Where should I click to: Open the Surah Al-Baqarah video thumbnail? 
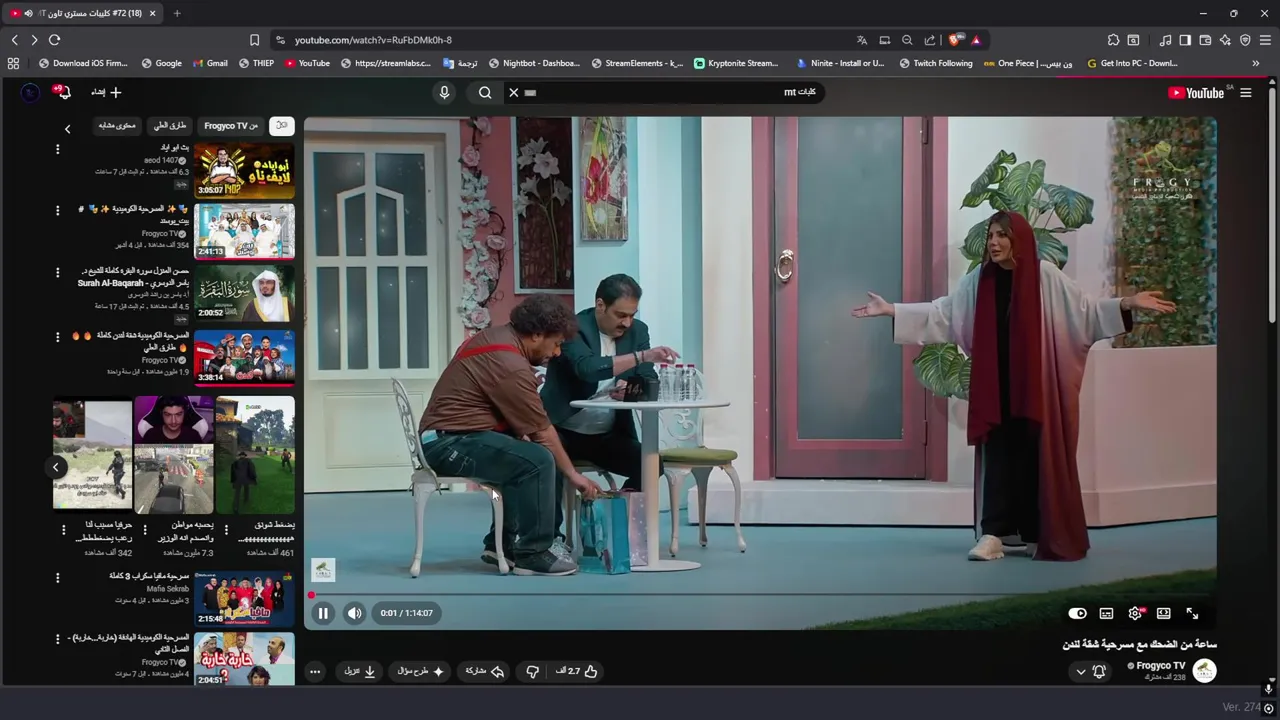pyautogui.click(x=244, y=294)
